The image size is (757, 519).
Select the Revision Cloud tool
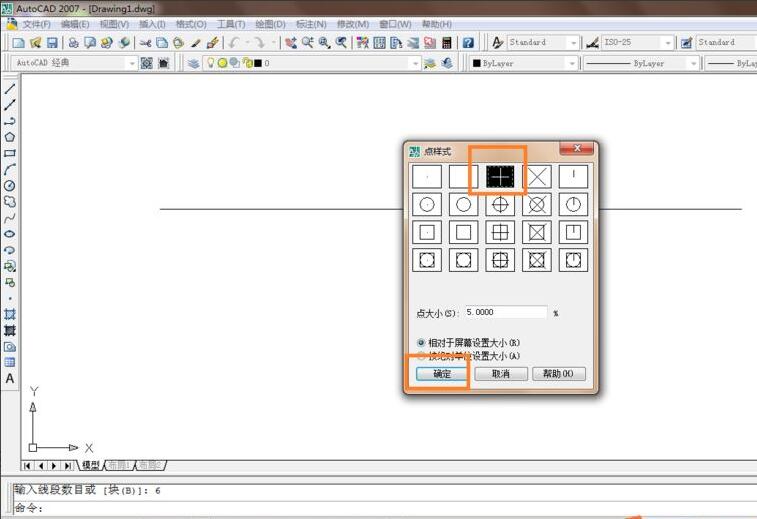point(10,201)
